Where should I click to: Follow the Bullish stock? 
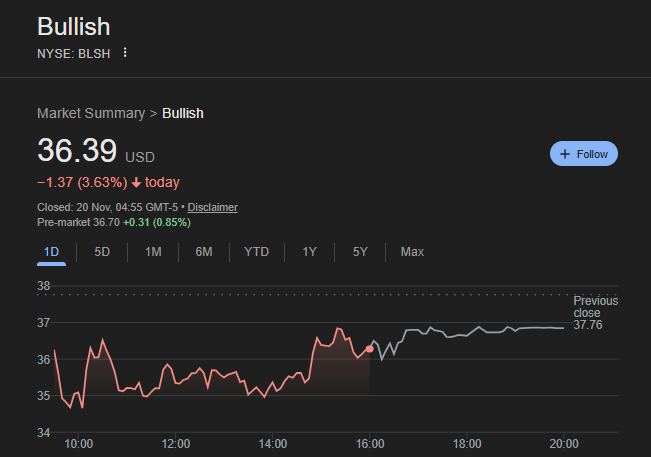coord(584,154)
